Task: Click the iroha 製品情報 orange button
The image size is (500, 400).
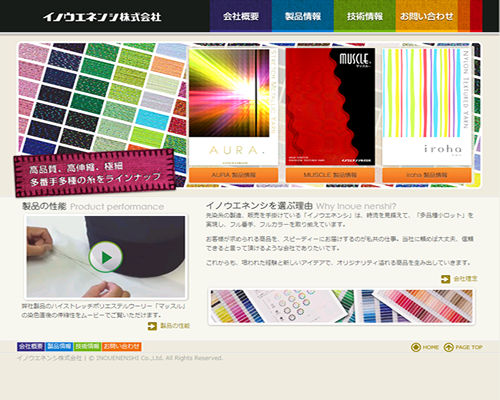Action: point(427,175)
